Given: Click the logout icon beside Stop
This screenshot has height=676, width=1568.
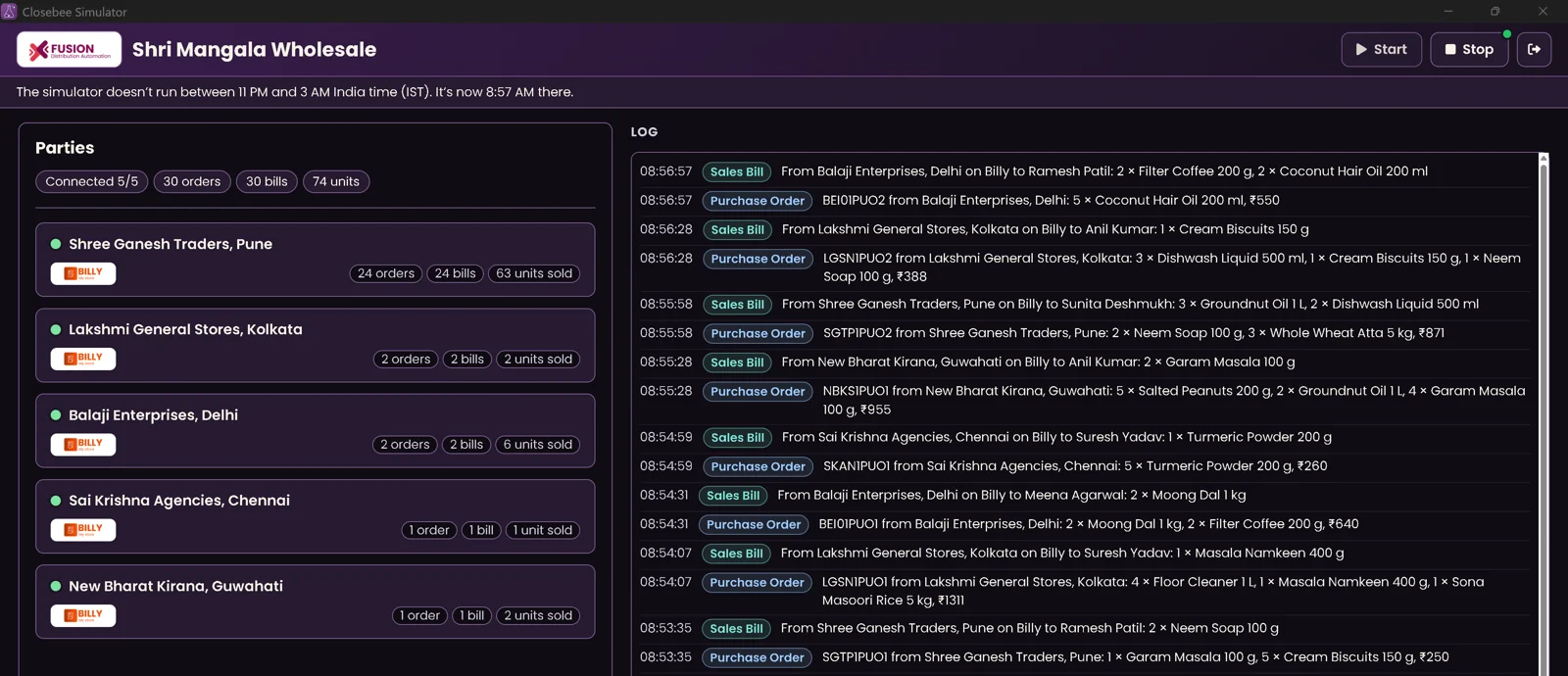Looking at the screenshot, I should click(x=1534, y=49).
